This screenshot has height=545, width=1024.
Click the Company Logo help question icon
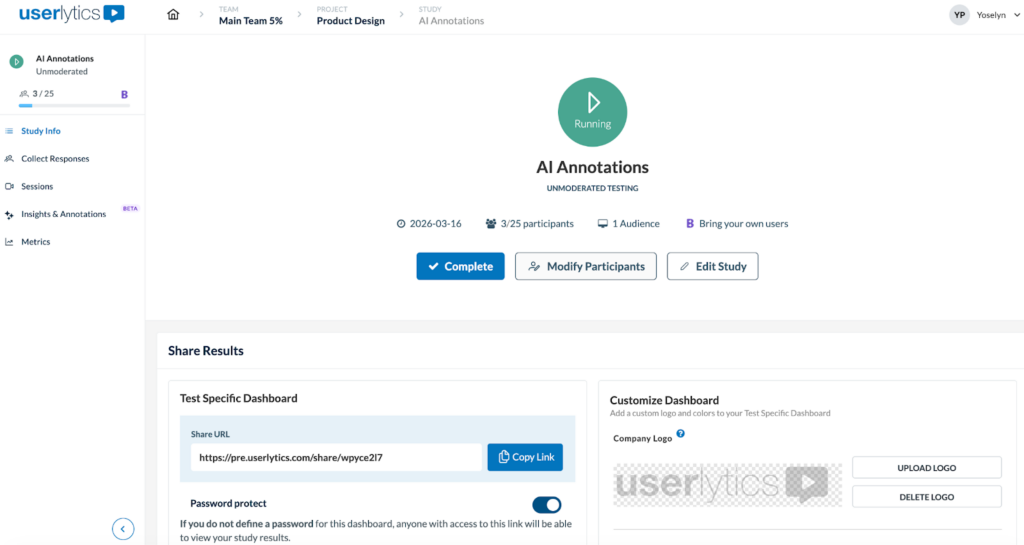pos(680,434)
